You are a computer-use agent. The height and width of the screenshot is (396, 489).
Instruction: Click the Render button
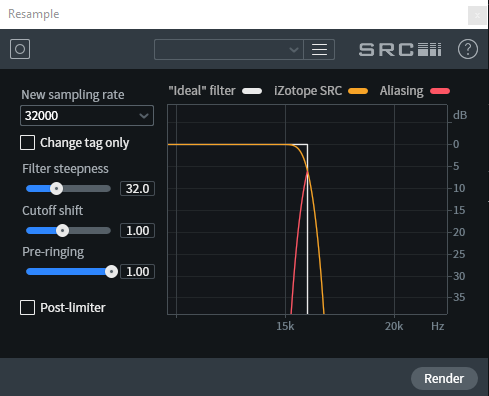pos(444,378)
